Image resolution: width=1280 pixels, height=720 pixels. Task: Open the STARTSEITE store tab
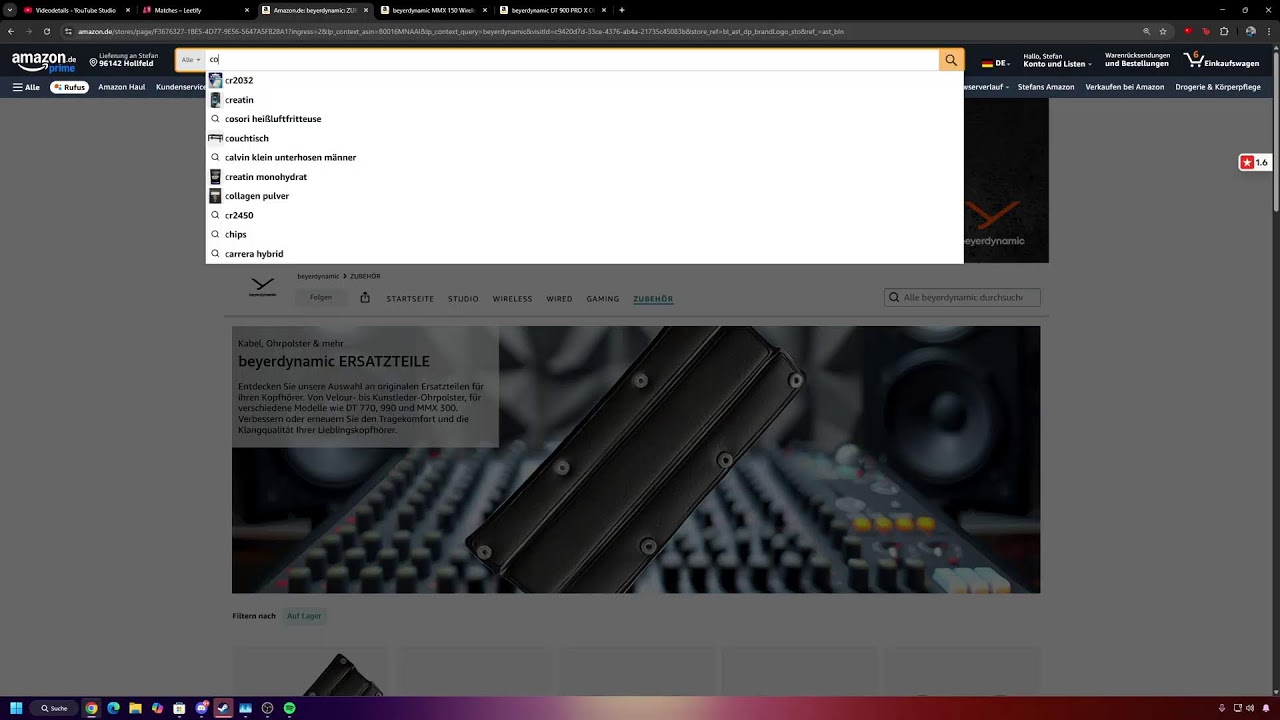pos(410,299)
